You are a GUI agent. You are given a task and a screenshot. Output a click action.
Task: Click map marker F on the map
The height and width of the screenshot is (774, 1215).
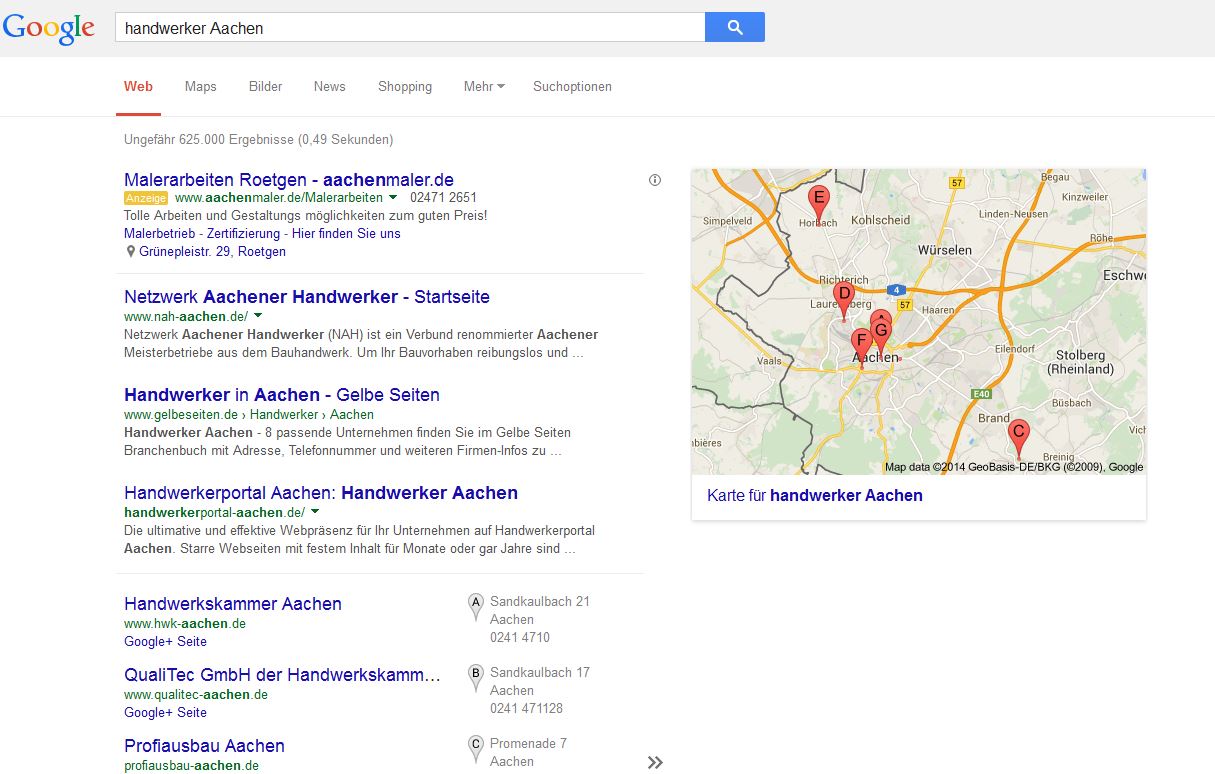tap(861, 348)
